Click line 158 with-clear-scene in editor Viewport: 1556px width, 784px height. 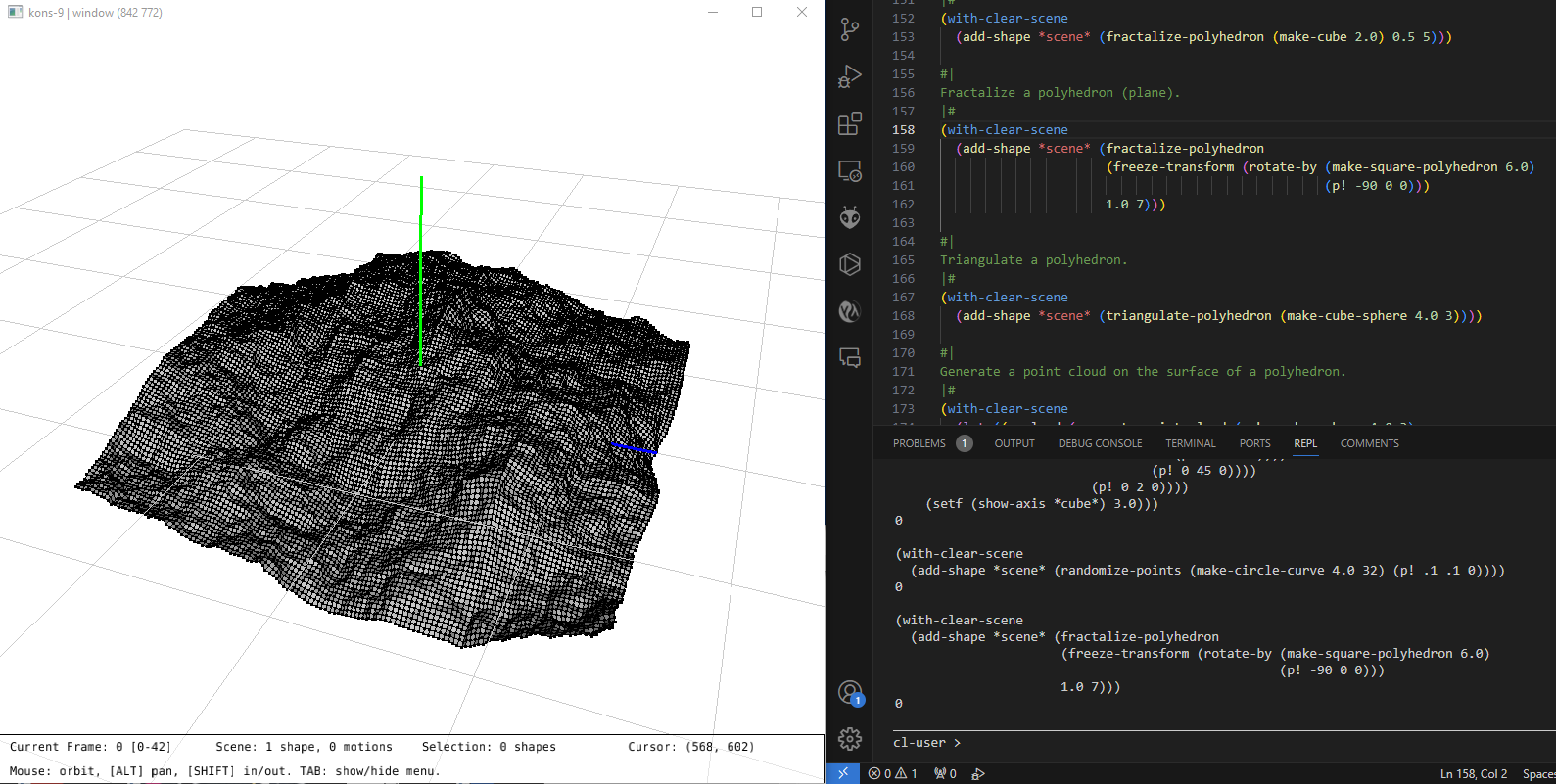pos(1007,130)
